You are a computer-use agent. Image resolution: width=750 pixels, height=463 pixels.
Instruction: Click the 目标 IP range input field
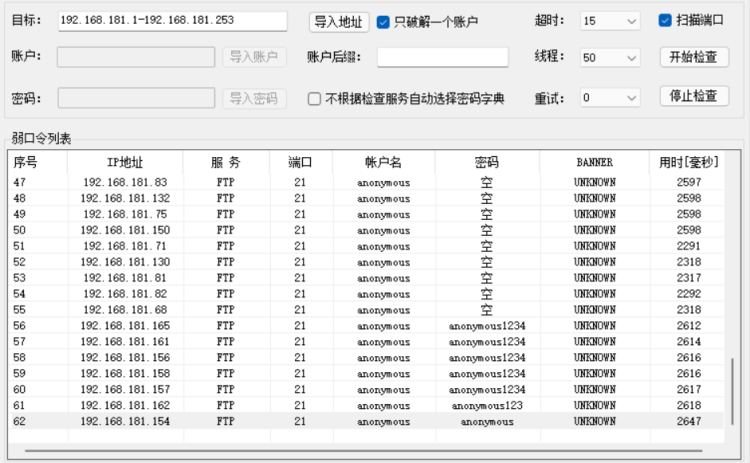[173, 21]
